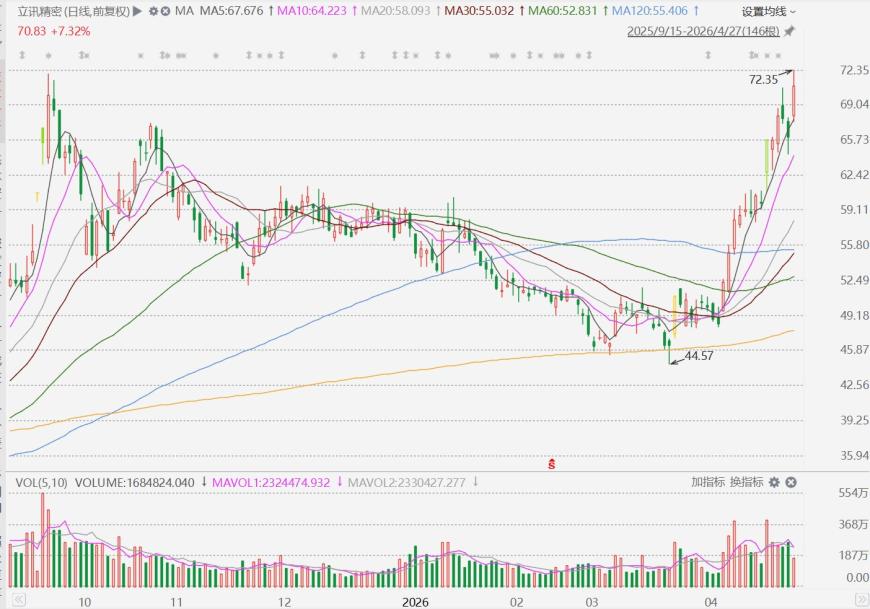Click the play triangle beside 立讯精密 title
This screenshot has height=609, width=870.
tap(138, 11)
